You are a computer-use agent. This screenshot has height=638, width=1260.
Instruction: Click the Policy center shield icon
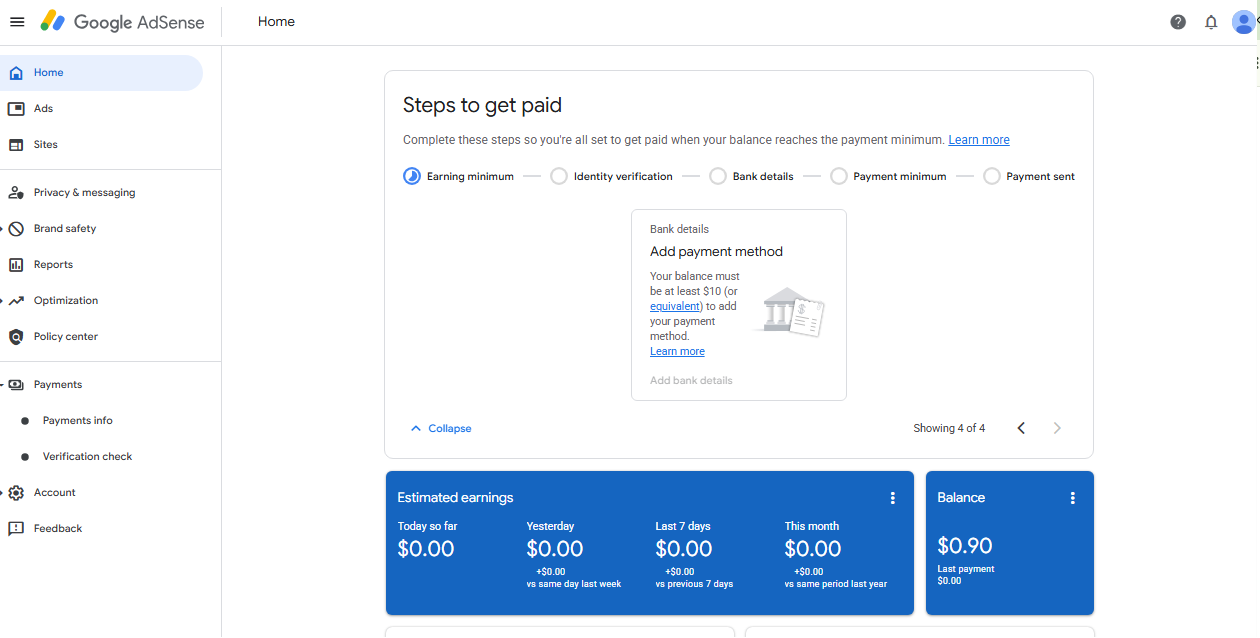16,337
